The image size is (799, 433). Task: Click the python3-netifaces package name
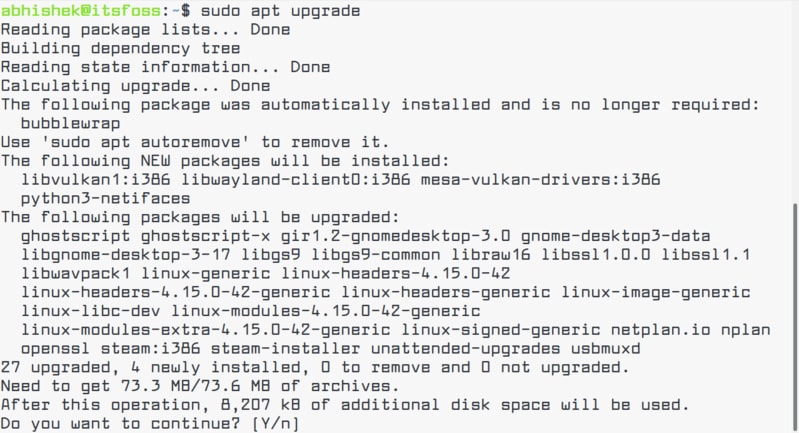[105, 199]
